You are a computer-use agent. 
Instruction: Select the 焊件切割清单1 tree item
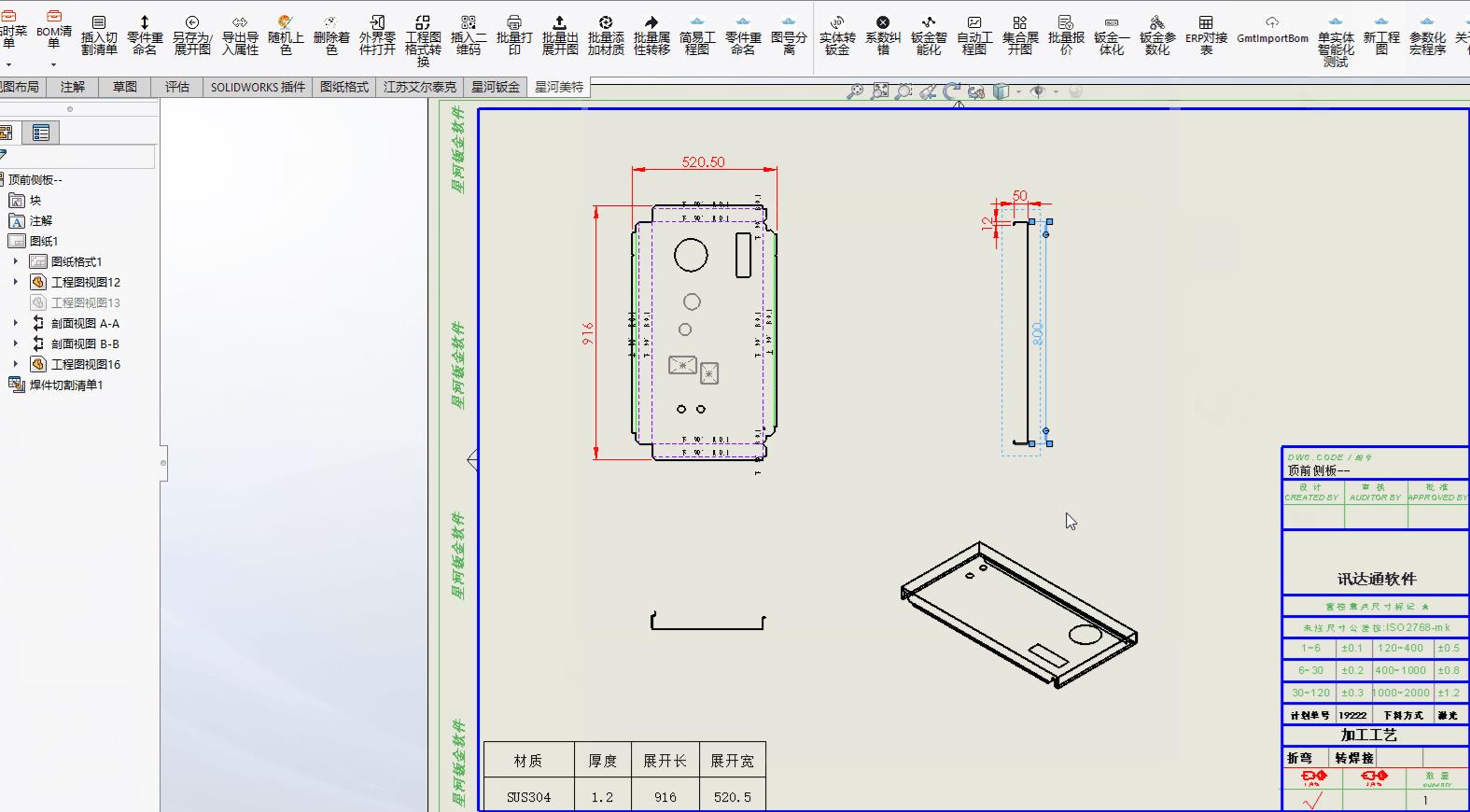pos(65,385)
